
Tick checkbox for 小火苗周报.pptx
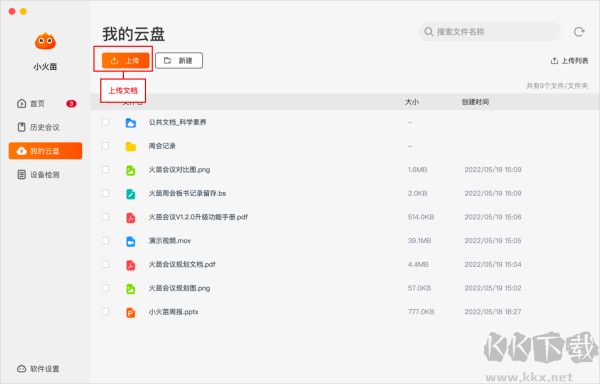point(105,312)
